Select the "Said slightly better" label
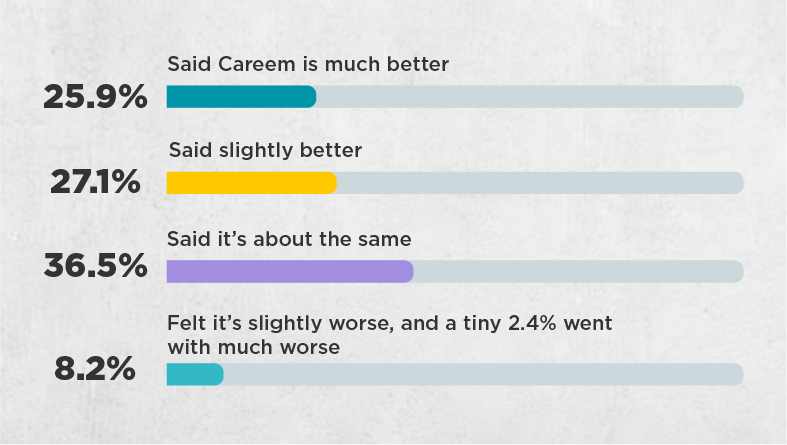787x445 pixels. (x=265, y=150)
